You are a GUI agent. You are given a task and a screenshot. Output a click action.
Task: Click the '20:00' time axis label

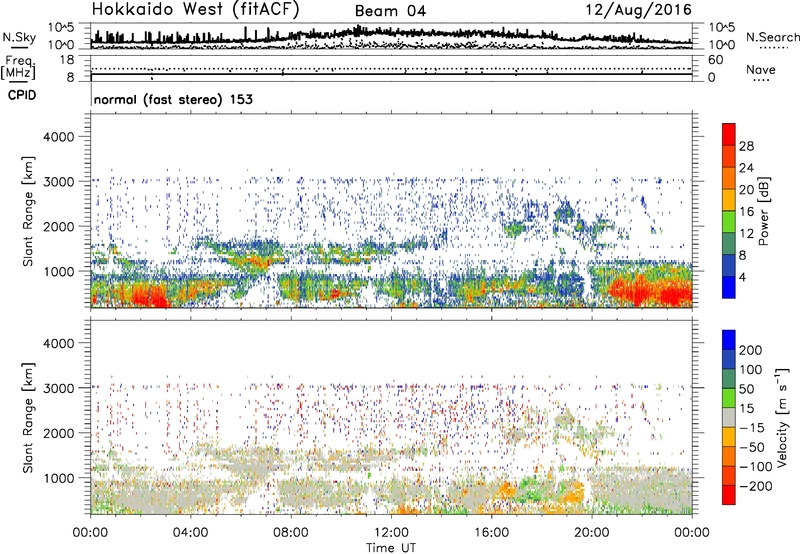pyautogui.click(x=592, y=533)
